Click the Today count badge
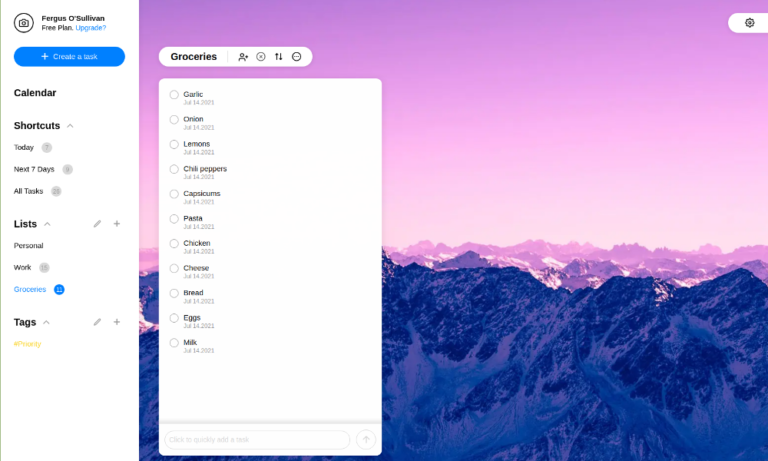The width and height of the screenshot is (768, 461). 47,147
